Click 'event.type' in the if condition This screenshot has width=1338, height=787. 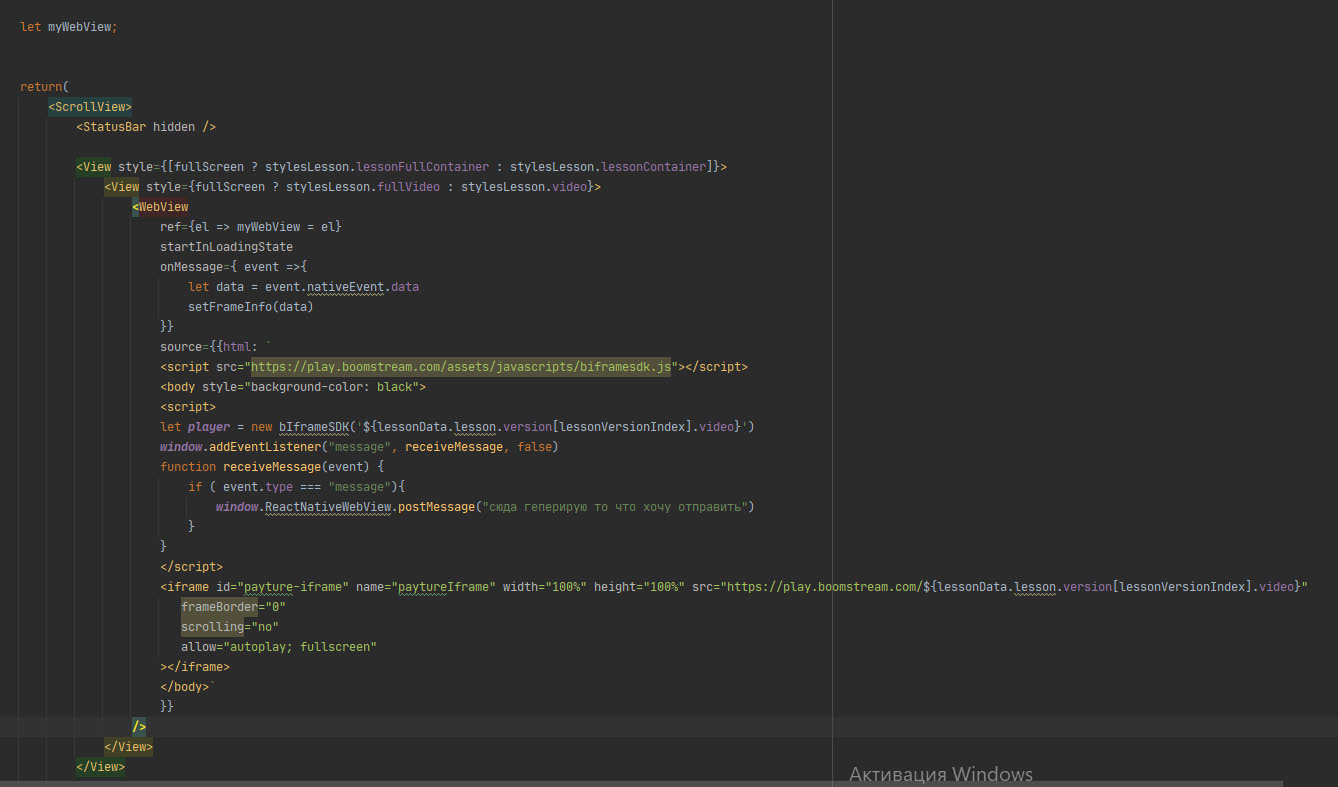pos(258,486)
